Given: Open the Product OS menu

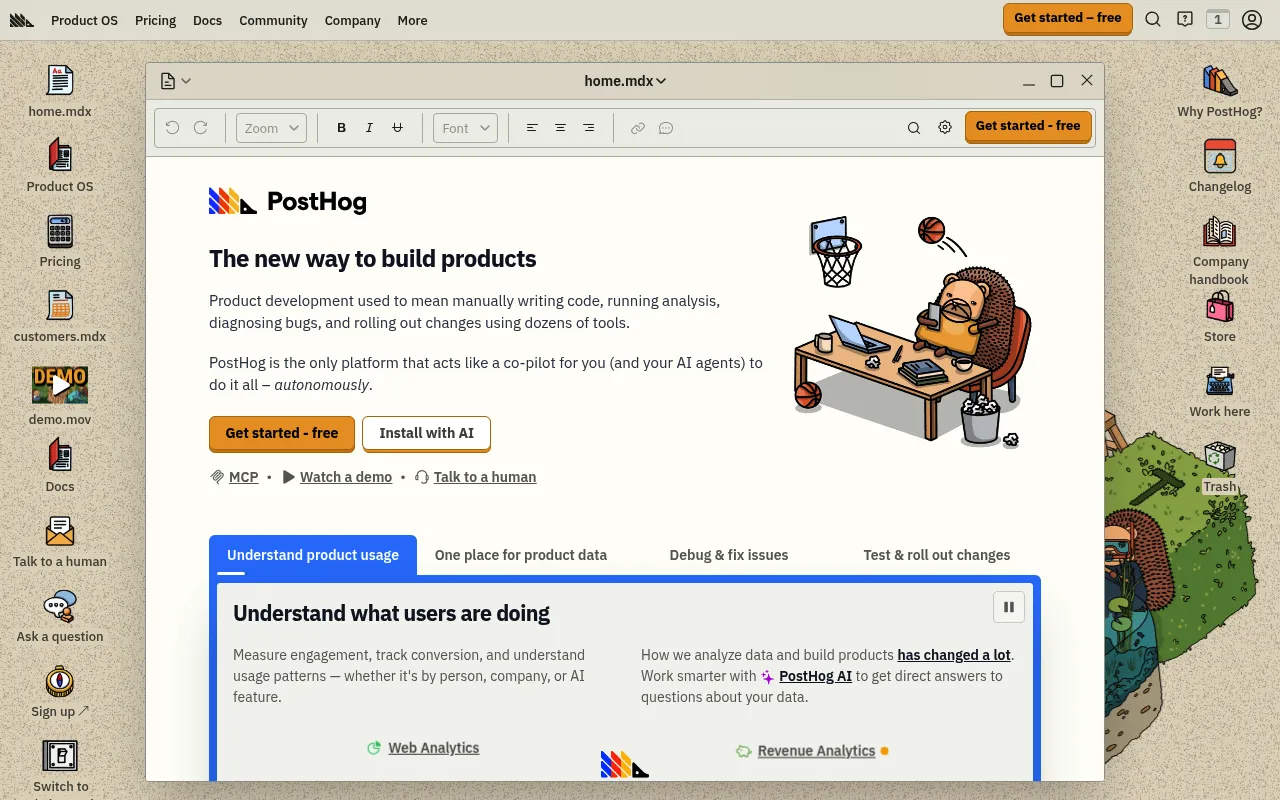Looking at the screenshot, I should tap(84, 20).
